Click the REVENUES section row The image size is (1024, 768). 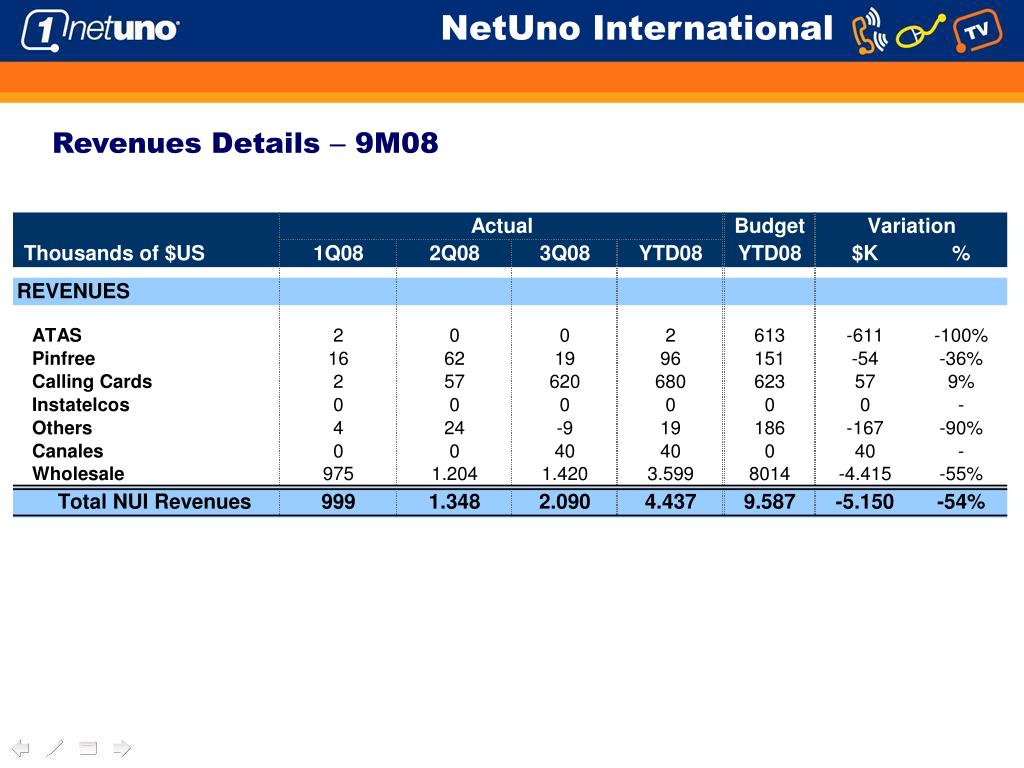510,291
